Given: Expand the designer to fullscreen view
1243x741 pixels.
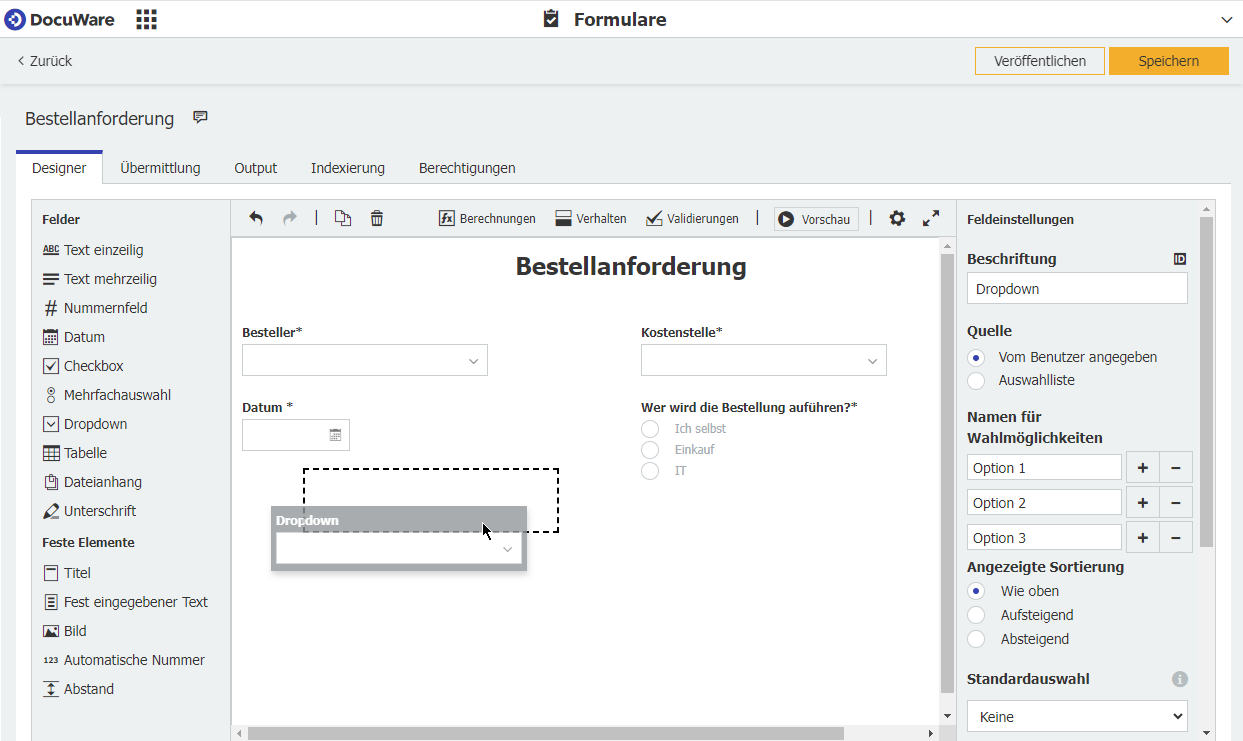Looking at the screenshot, I should tap(931, 218).
